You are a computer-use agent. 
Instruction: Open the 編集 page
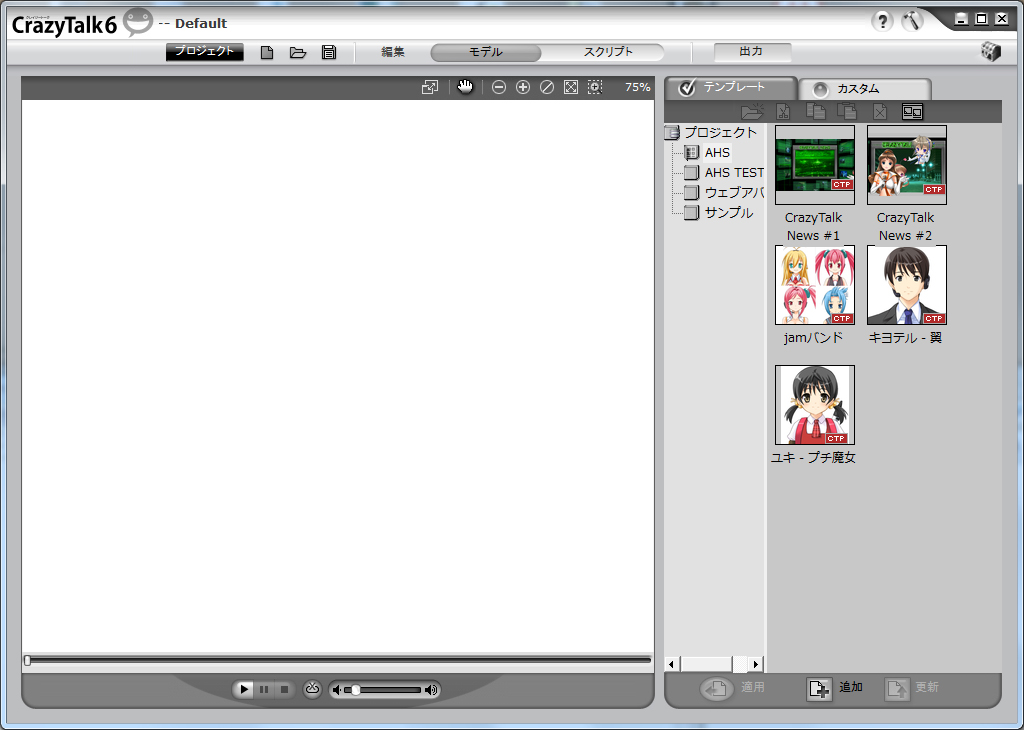click(393, 52)
